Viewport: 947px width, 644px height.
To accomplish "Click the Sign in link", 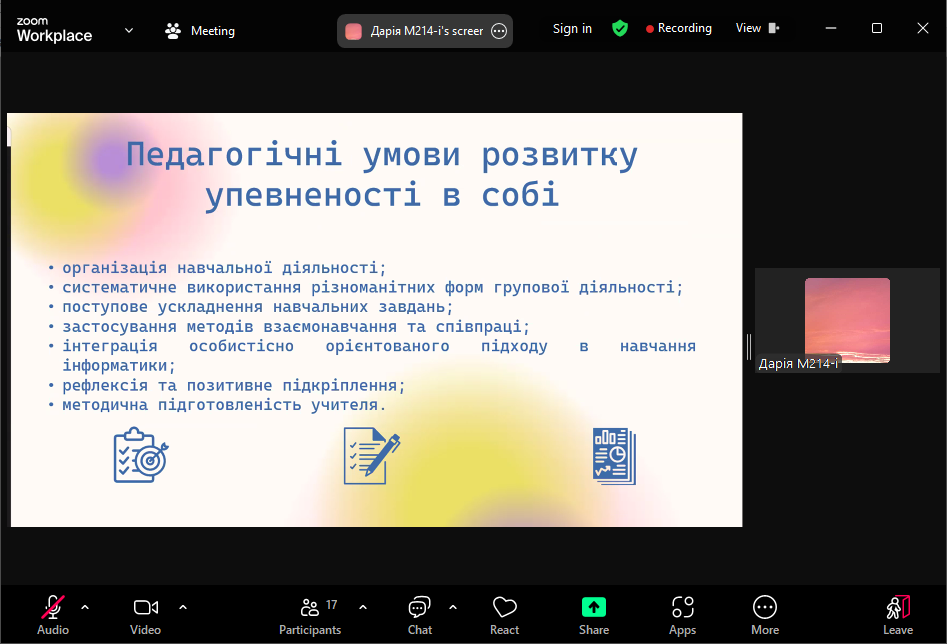I will (x=572, y=29).
